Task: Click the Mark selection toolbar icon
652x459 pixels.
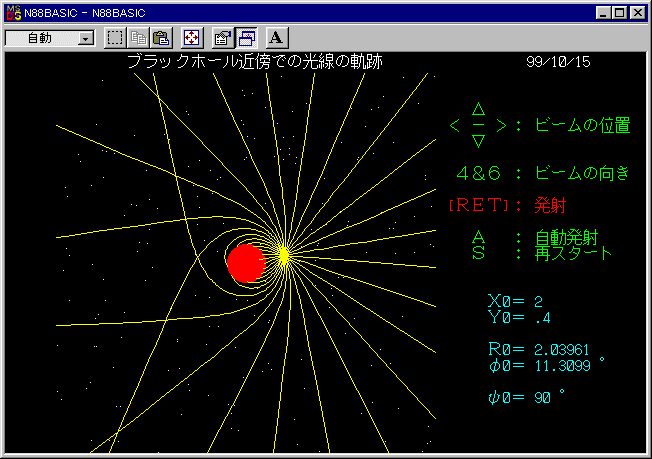Action: pyautogui.click(x=115, y=38)
